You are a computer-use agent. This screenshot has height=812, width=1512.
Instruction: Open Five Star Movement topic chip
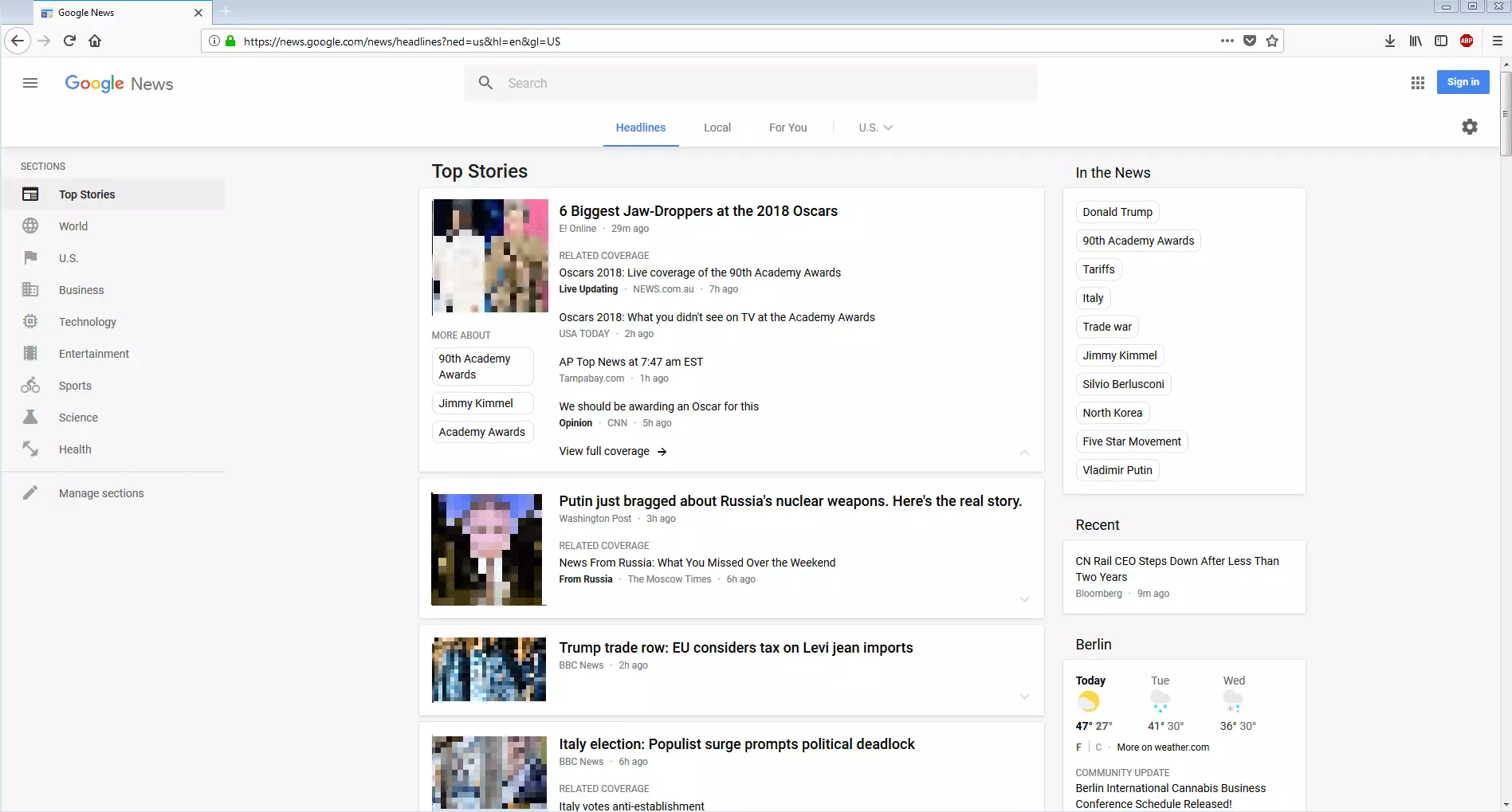click(1131, 441)
